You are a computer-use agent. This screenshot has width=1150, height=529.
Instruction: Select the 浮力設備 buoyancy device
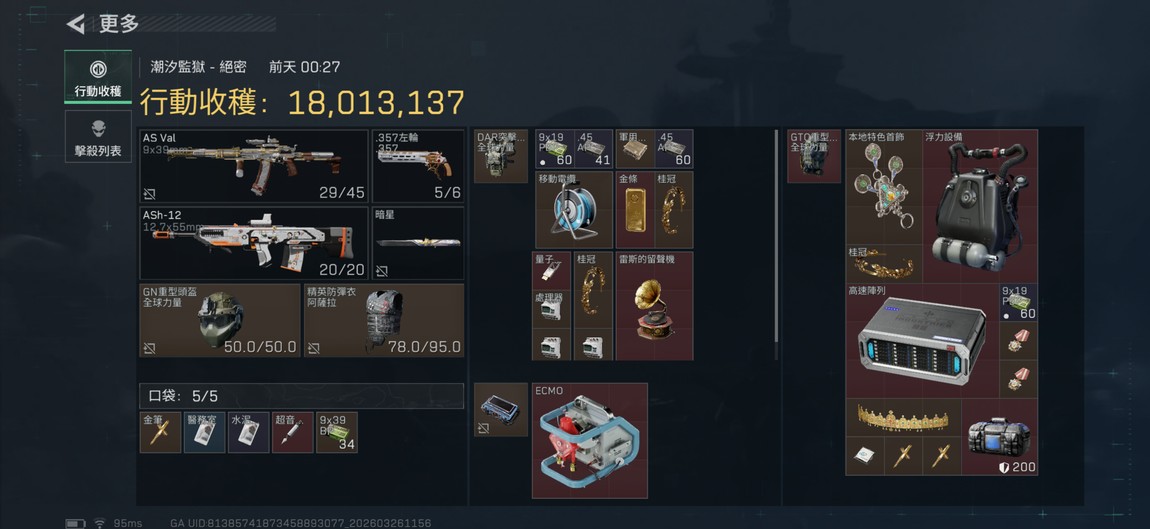pyautogui.click(x=980, y=206)
